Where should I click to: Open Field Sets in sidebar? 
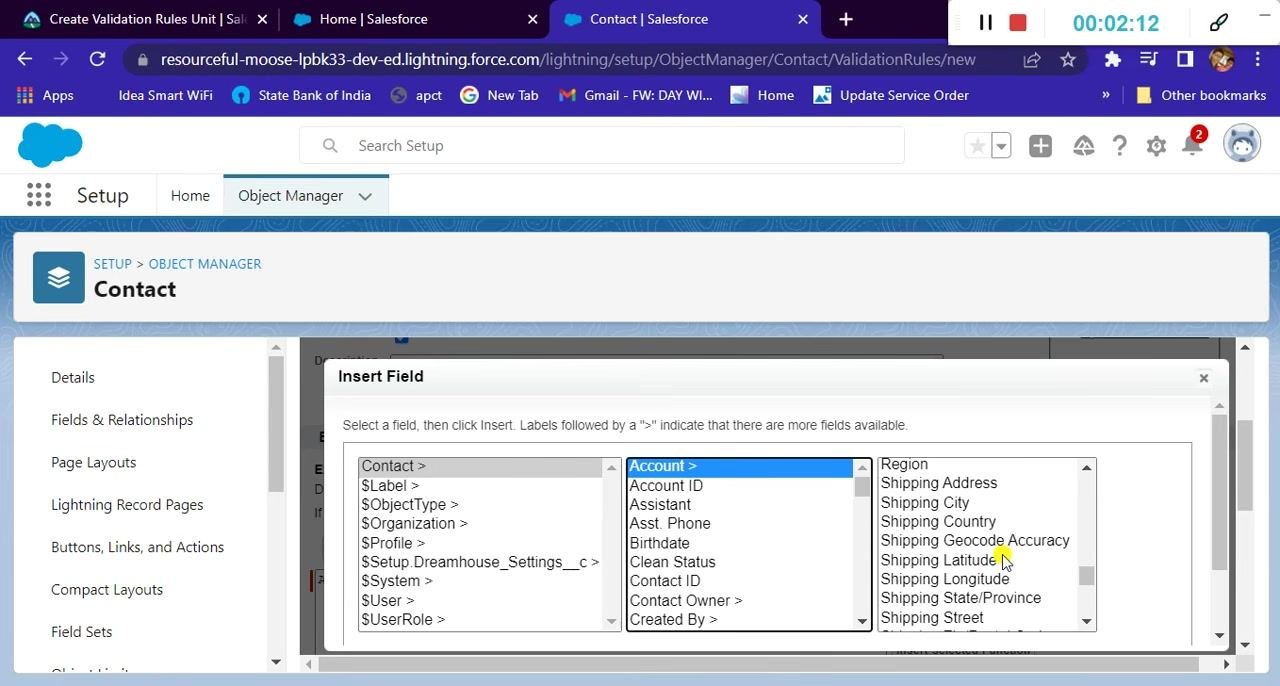(x=81, y=632)
